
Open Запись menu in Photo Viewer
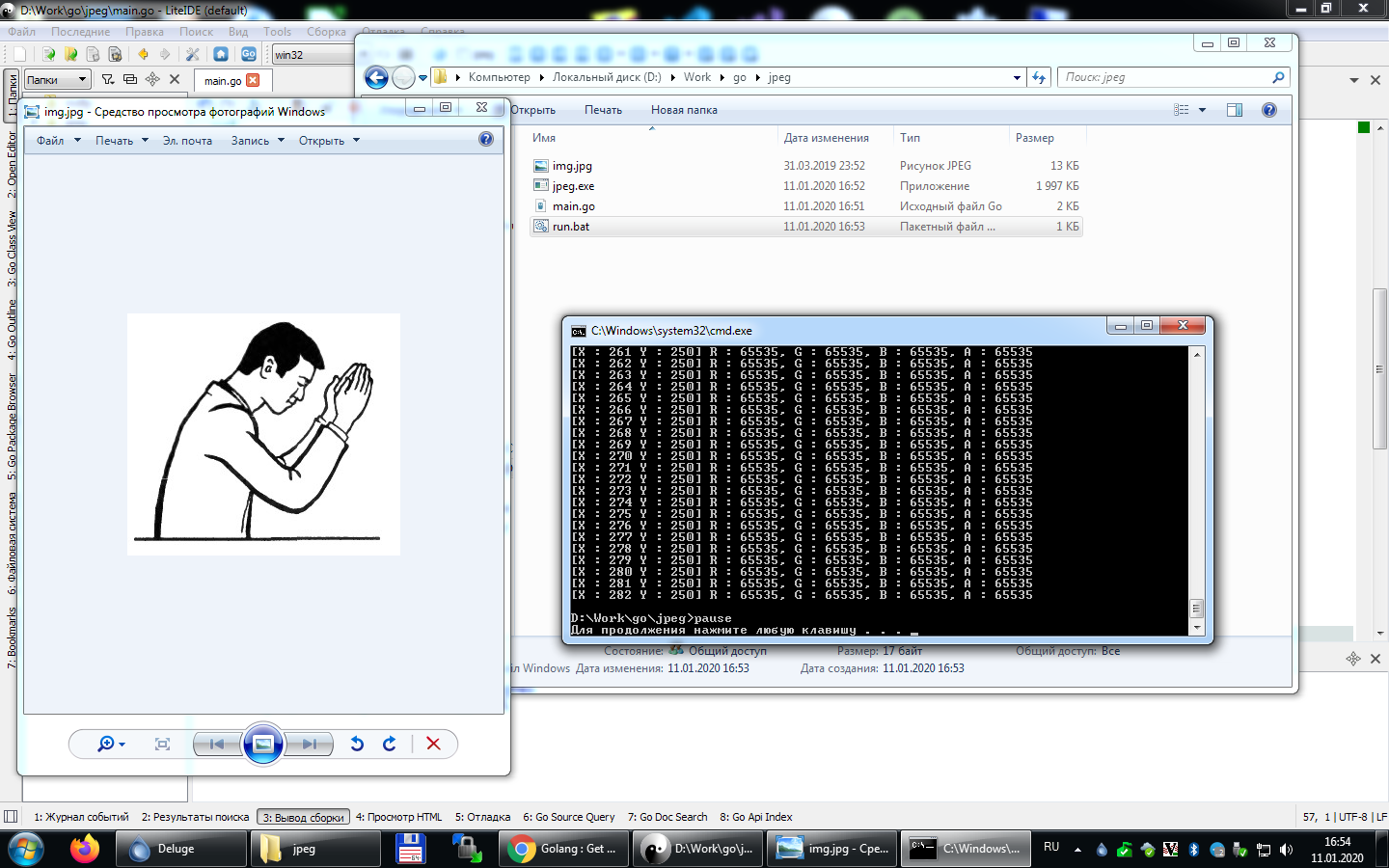(x=258, y=141)
